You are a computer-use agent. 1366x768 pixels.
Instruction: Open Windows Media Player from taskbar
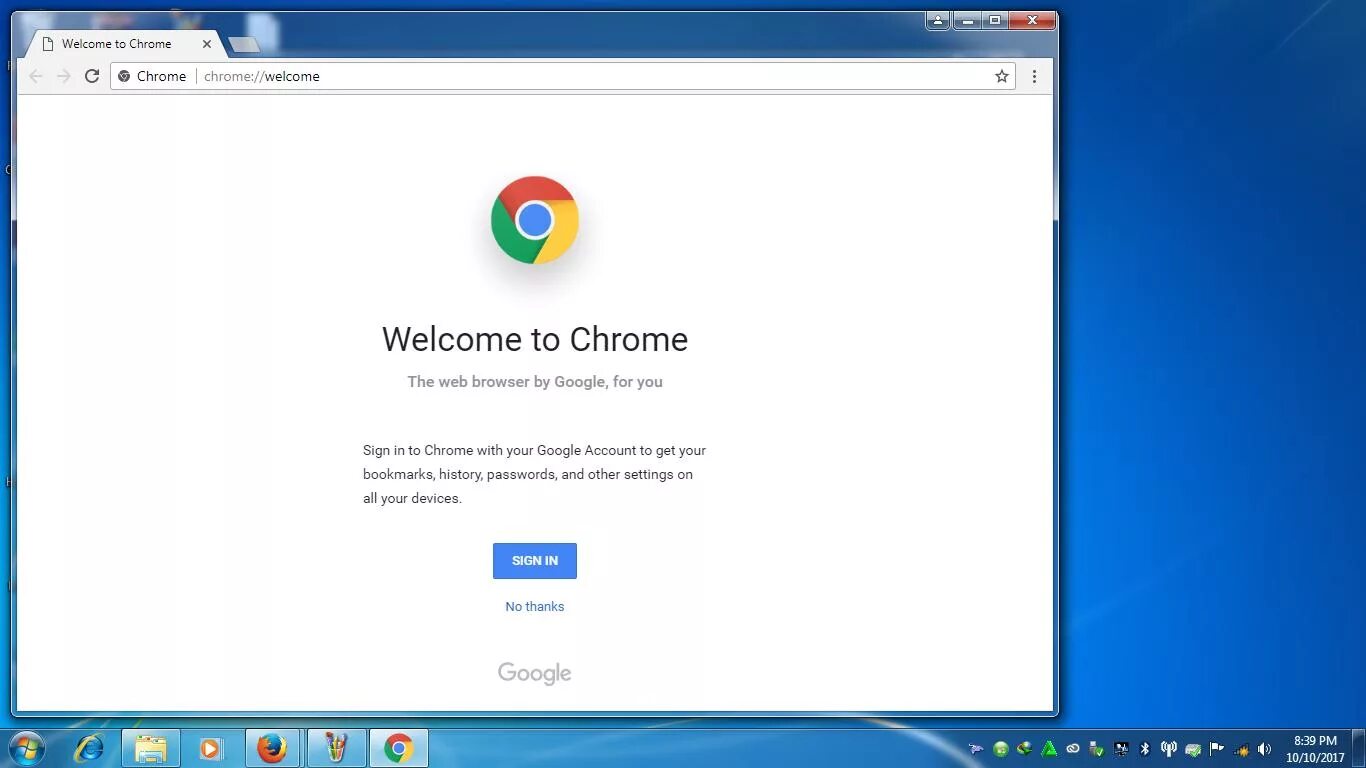pos(210,748)
